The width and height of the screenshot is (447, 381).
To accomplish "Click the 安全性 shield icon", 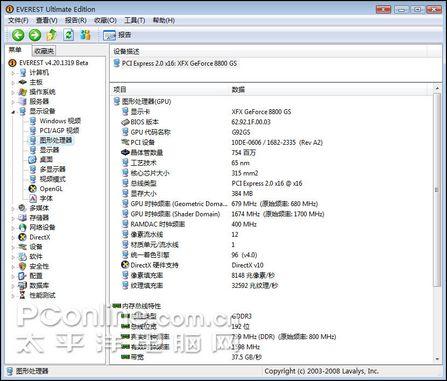I will click(x=22, y=266).
